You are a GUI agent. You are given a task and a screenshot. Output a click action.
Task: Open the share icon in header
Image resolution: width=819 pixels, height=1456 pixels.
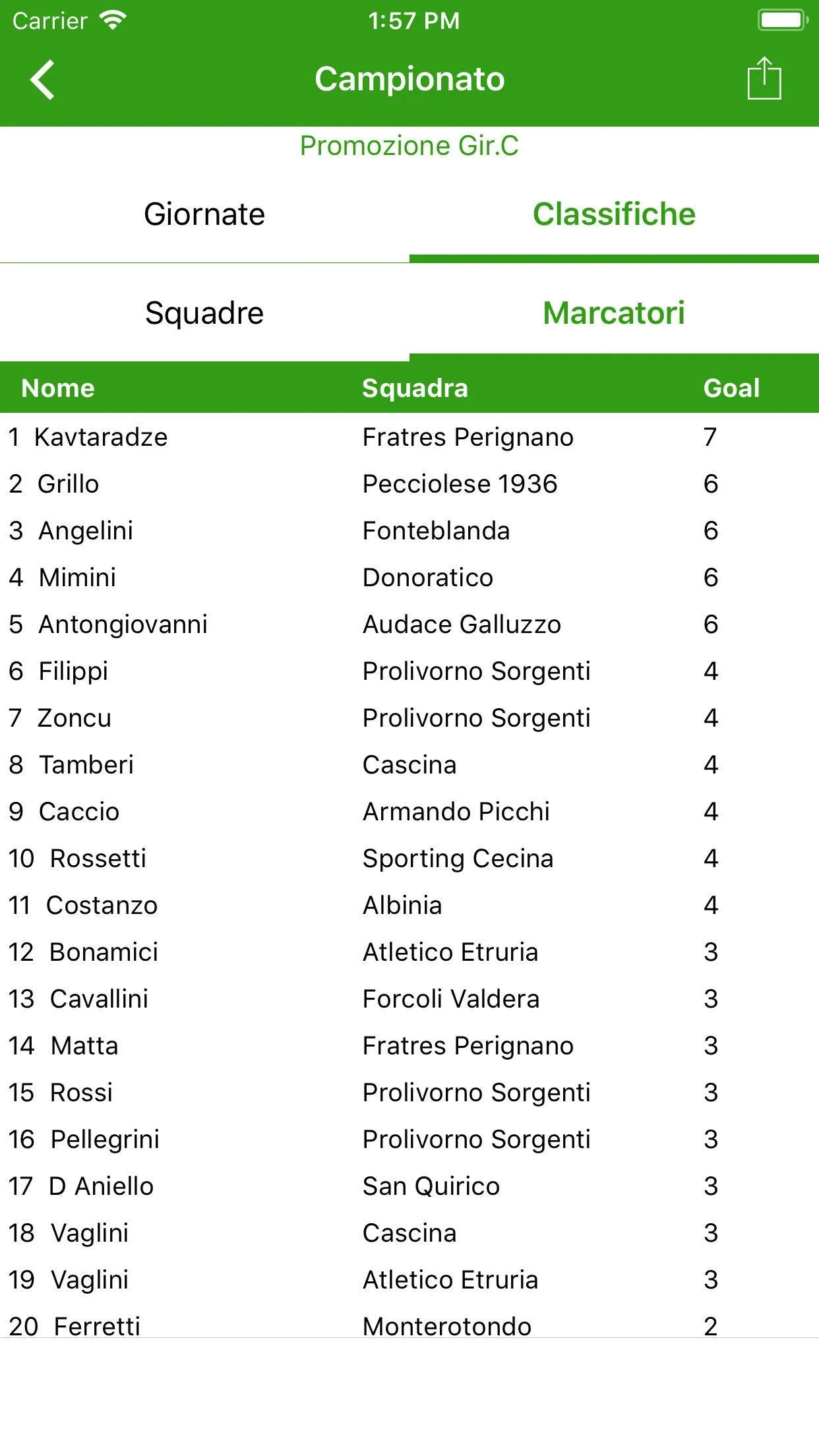pyautogui.click(x=764, y=78)
